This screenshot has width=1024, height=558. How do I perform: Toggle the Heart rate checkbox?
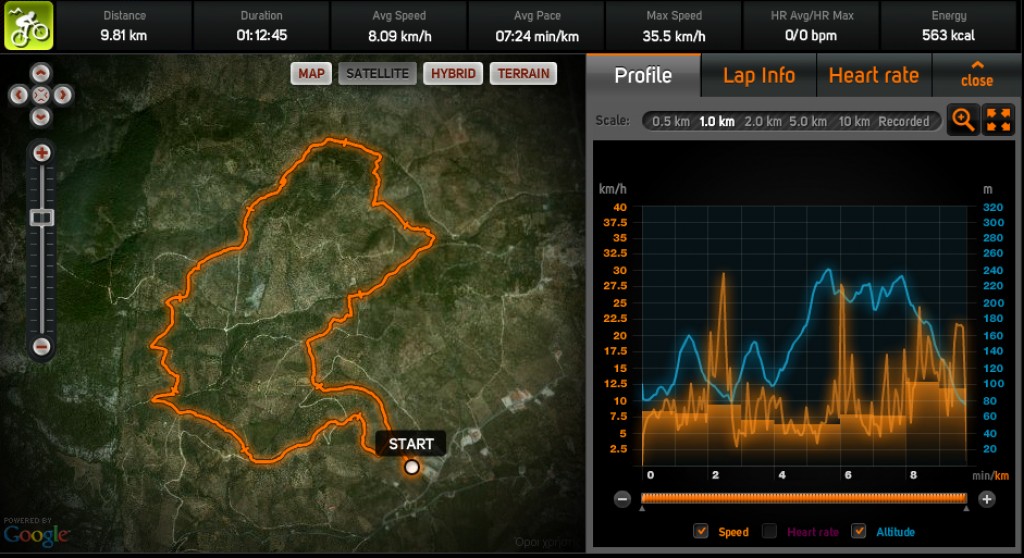tap(770, 531)
